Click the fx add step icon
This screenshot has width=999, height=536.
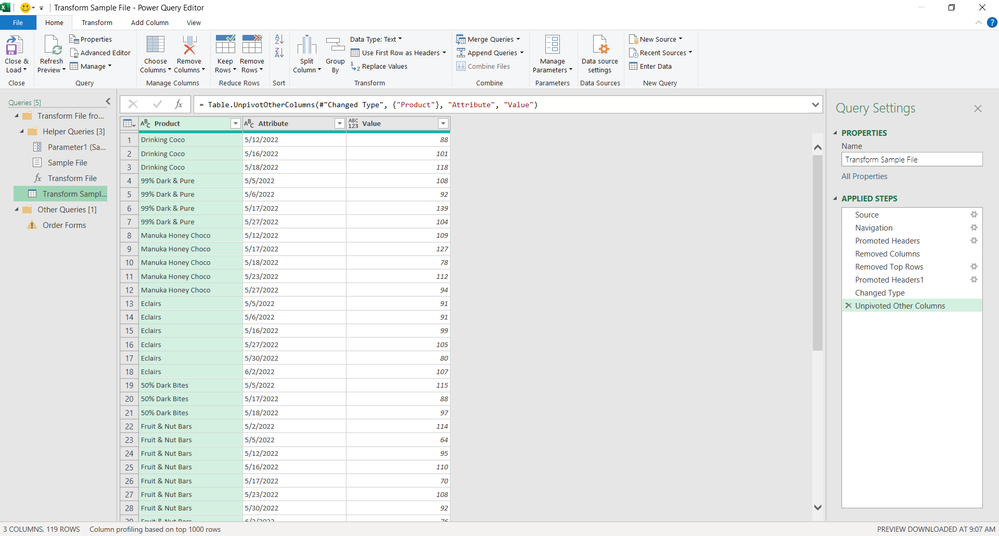coord(179,105)
